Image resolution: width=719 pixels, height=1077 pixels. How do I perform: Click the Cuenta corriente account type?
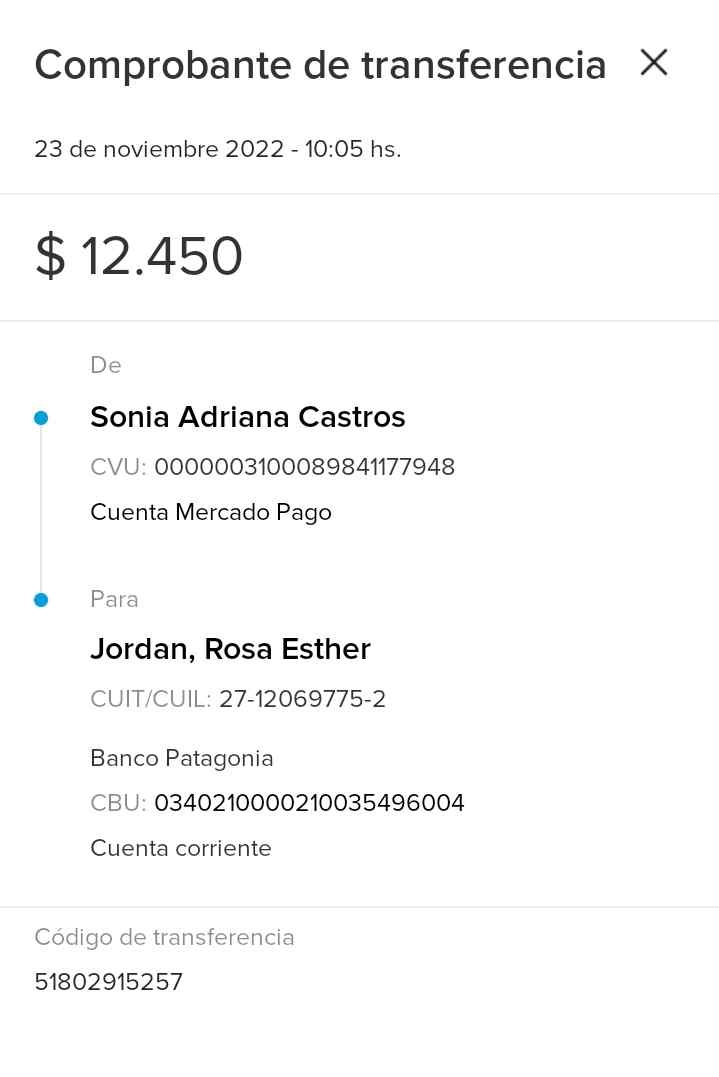[180, 848]
